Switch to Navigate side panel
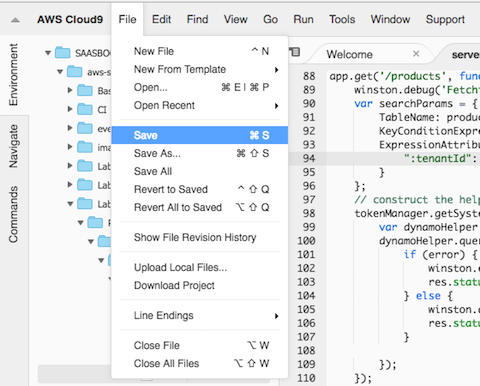This screenshot has height=386, width=480. pyautogui.click(x=13, y=146)
